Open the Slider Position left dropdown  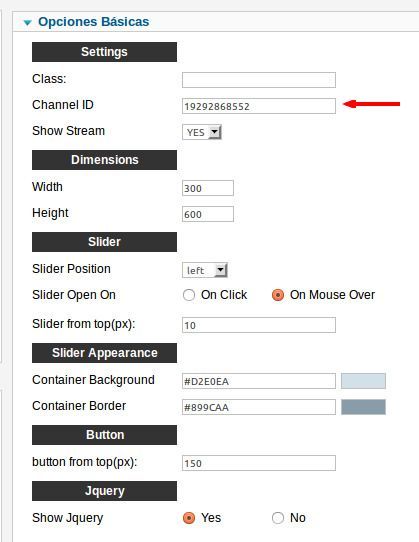tap(205, 270)
